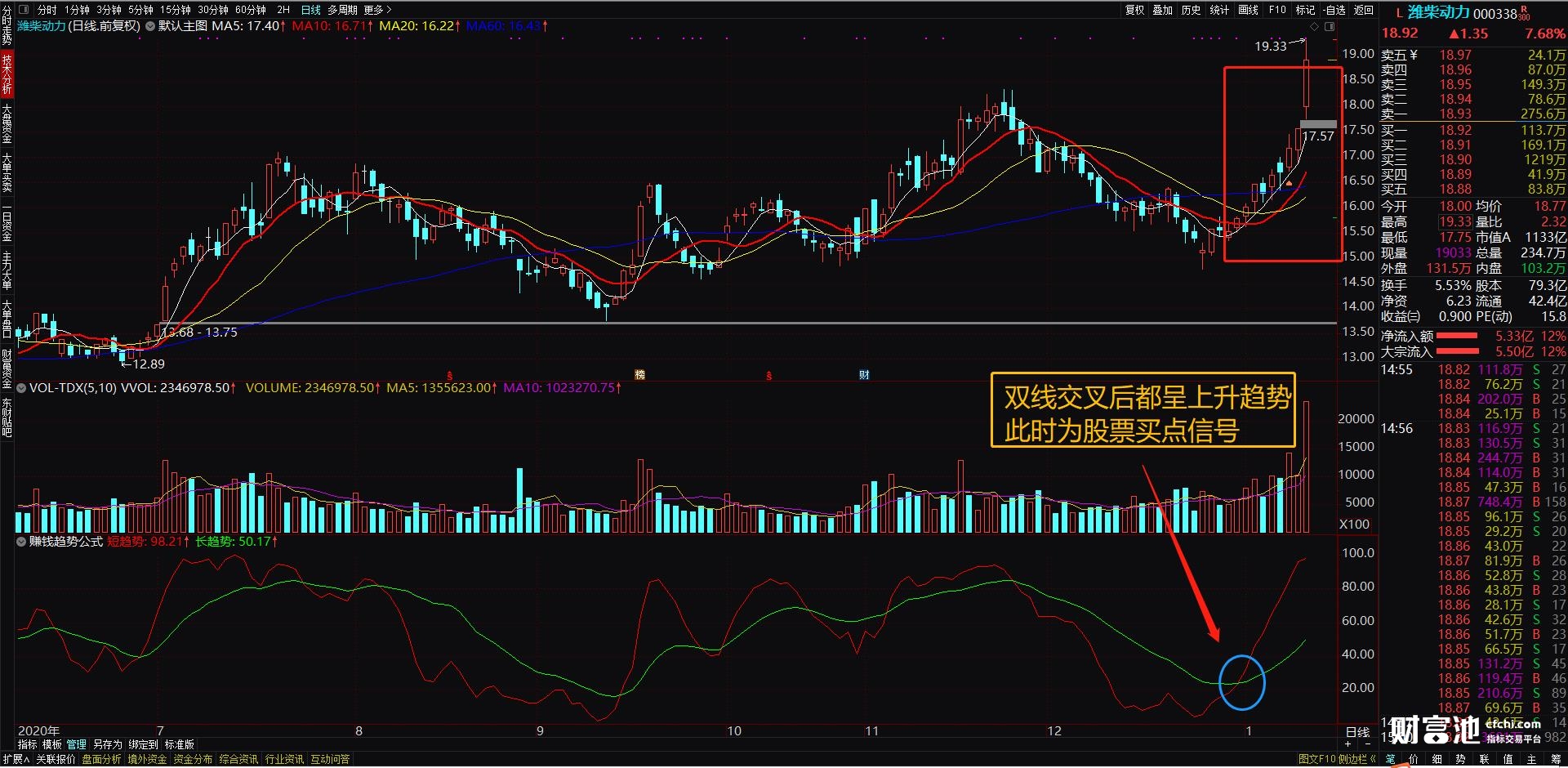Click the 笔 tab at bottom right
Viewport: 1568px width, 768px height.
click(1391, 759)
